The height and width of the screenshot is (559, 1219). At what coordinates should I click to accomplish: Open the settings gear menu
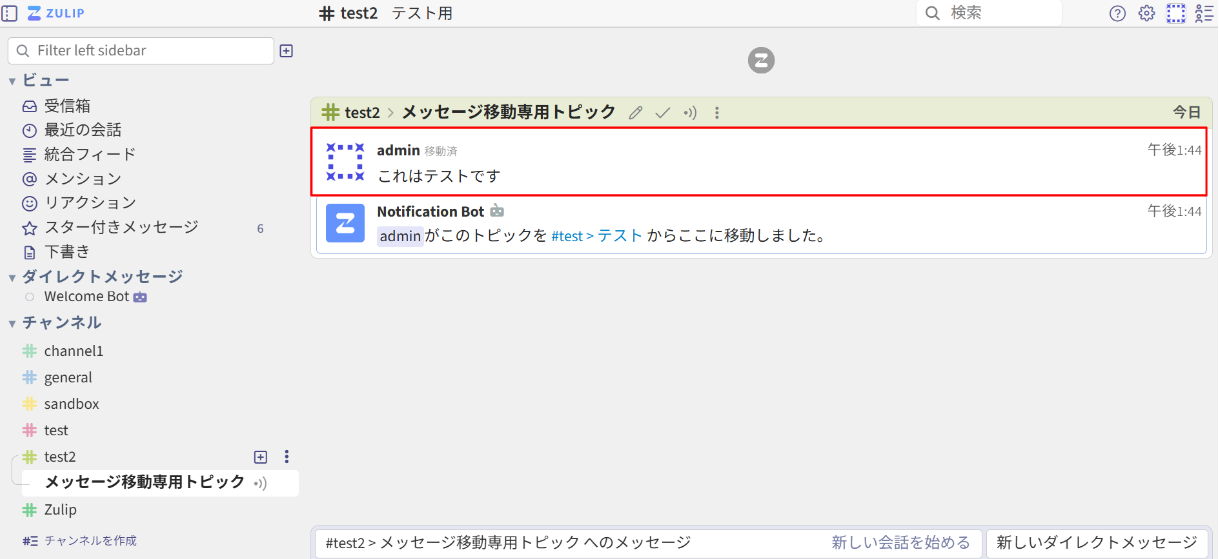tap(1147, 13)
